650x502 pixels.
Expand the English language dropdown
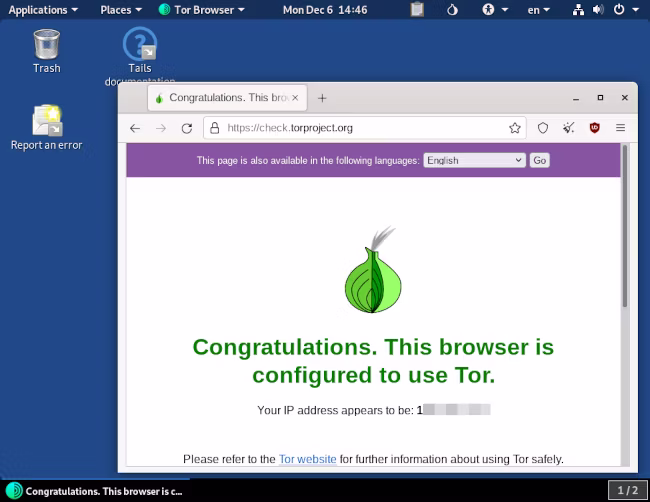474,160
